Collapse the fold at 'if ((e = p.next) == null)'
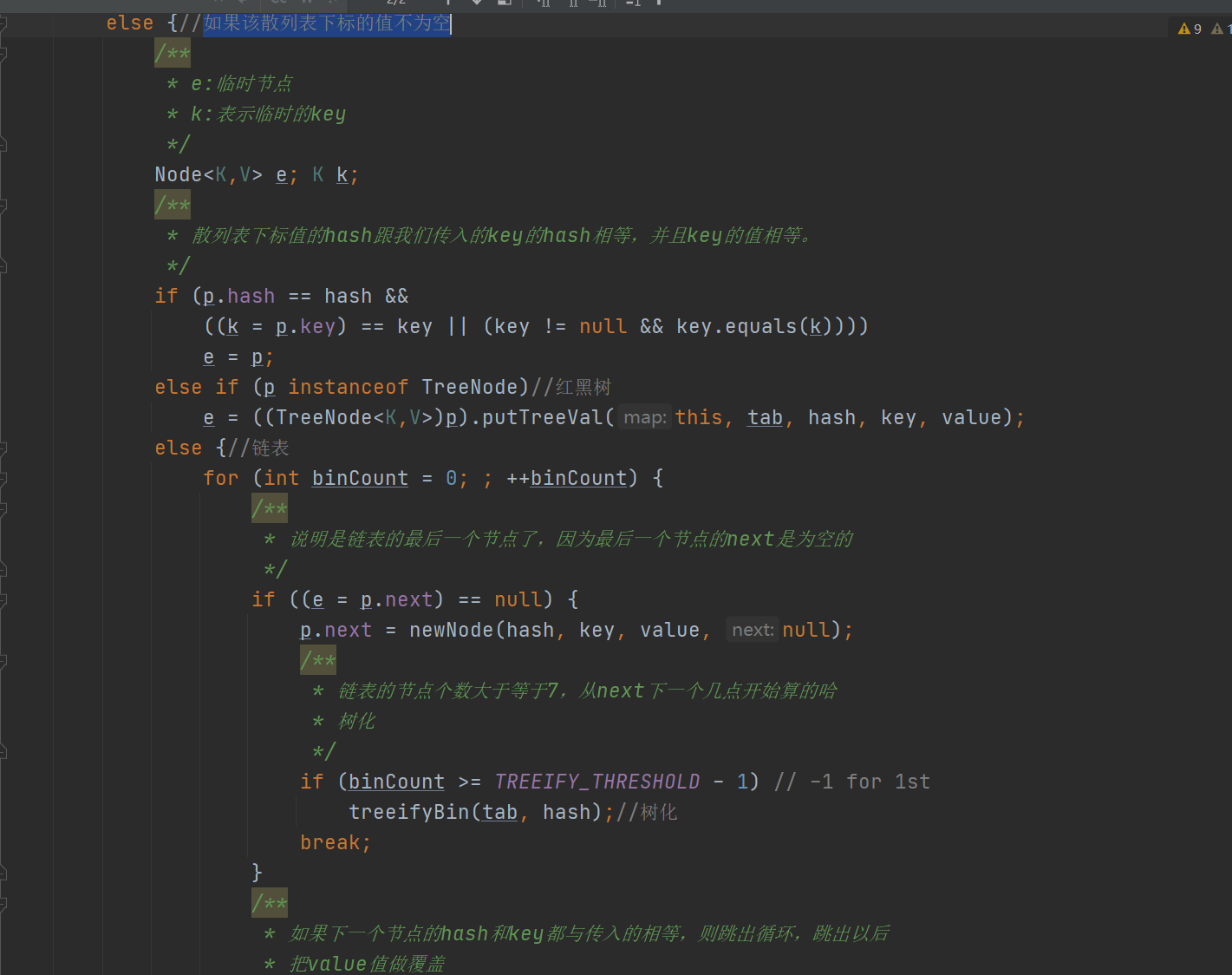 click(3, 600)
